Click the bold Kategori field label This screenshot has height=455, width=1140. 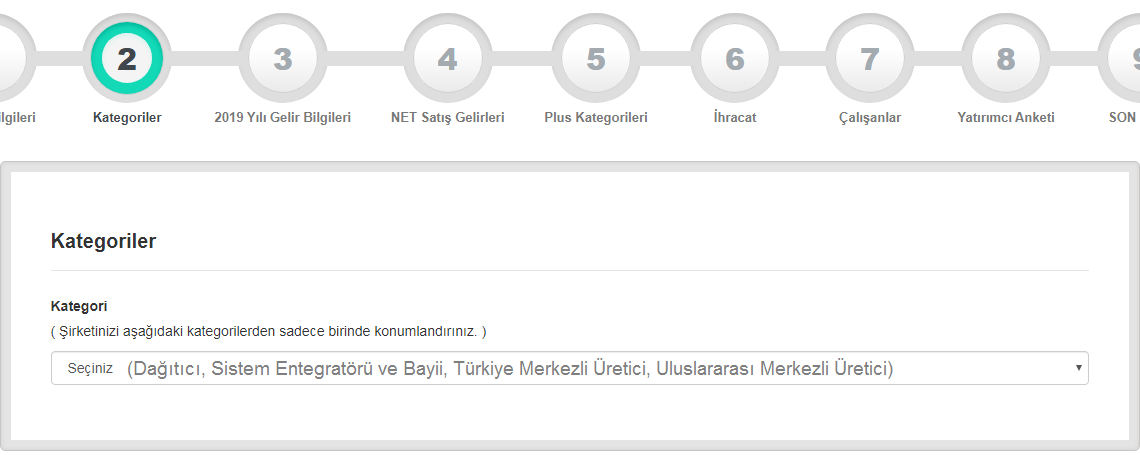[x=79, y=306]
